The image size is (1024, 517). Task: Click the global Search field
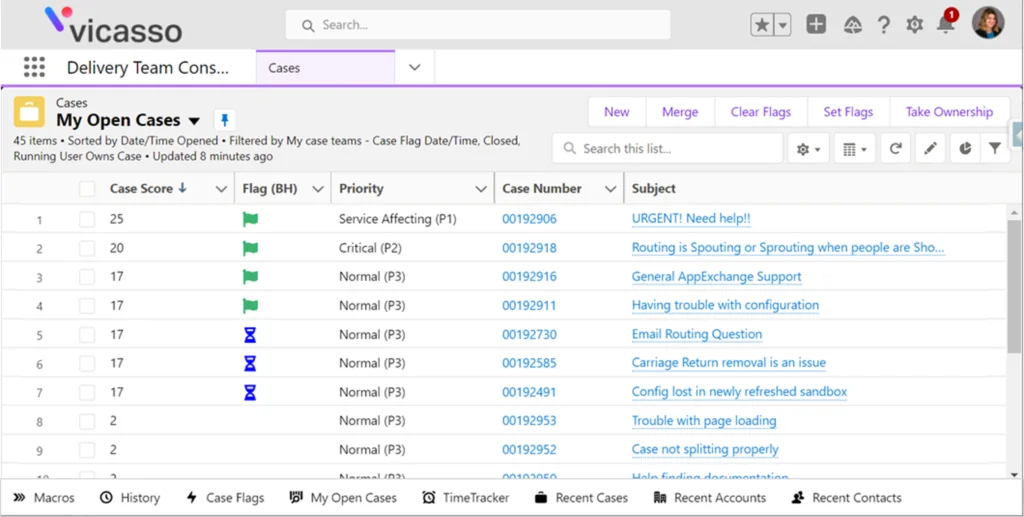coord(478,25)
